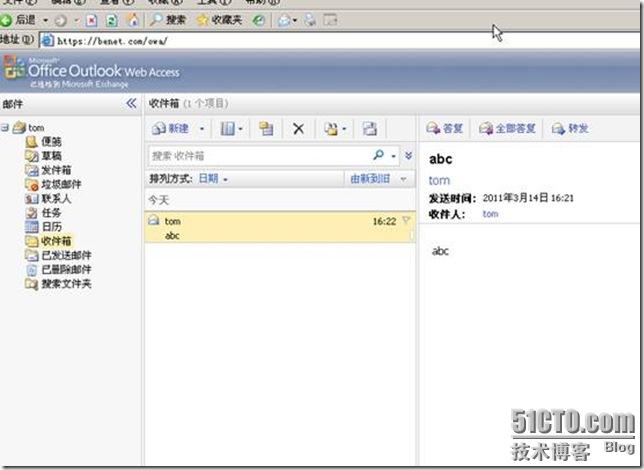Click the move to folder icon
Viewport: 644px width, 470px height.
click(x=266, y=129)
